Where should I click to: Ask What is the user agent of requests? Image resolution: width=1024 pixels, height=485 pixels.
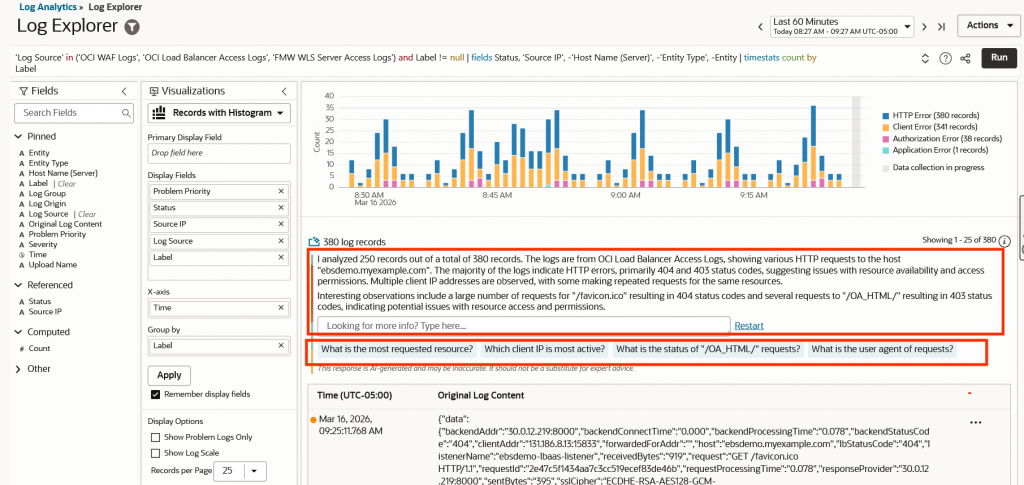[x=882, y=349]
